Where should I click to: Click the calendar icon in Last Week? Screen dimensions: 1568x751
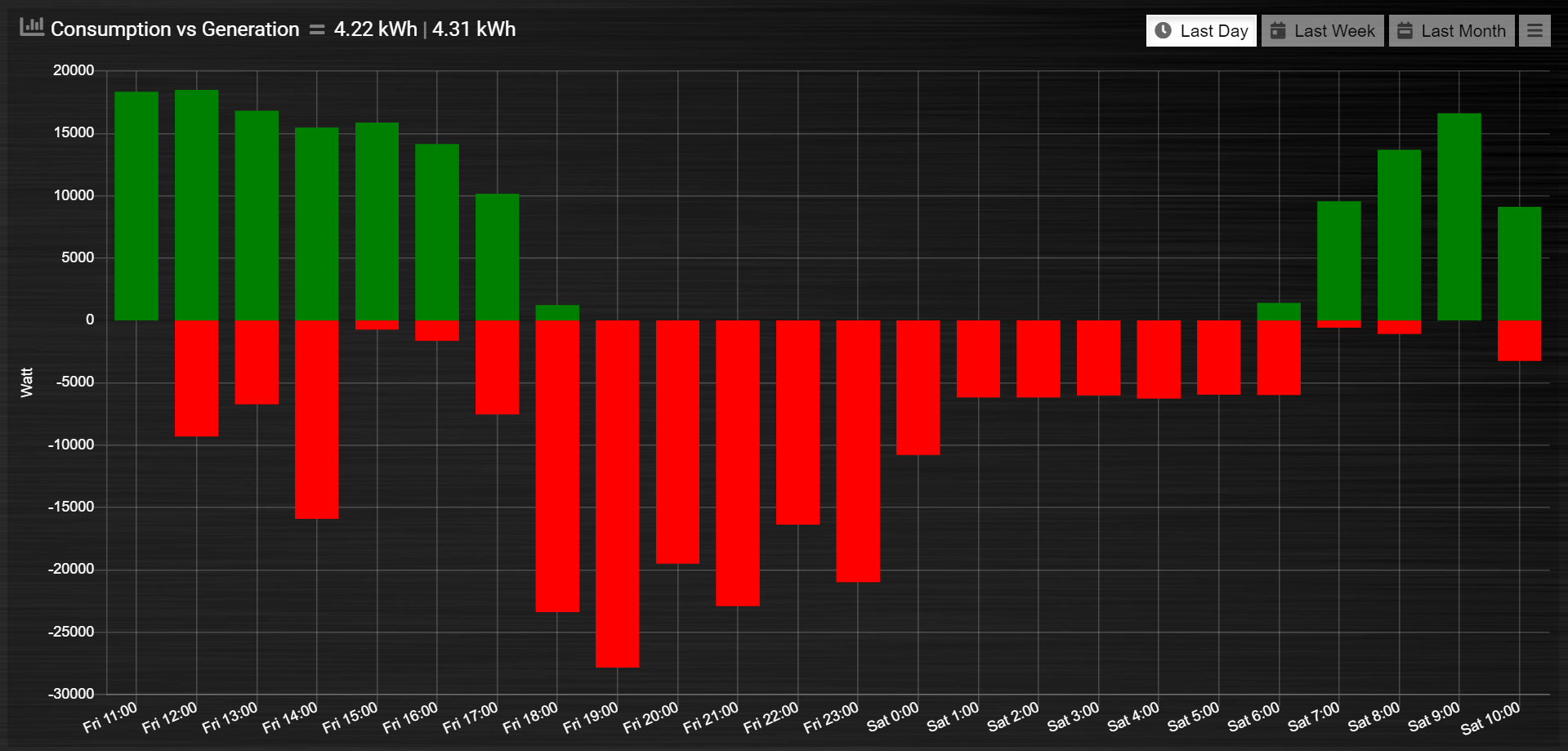(1278, 31)
